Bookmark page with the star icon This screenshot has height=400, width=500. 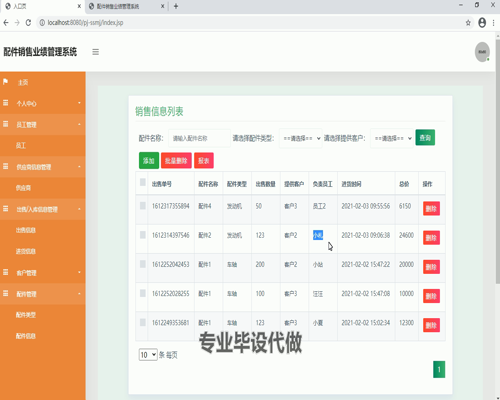tap(468, 23)
